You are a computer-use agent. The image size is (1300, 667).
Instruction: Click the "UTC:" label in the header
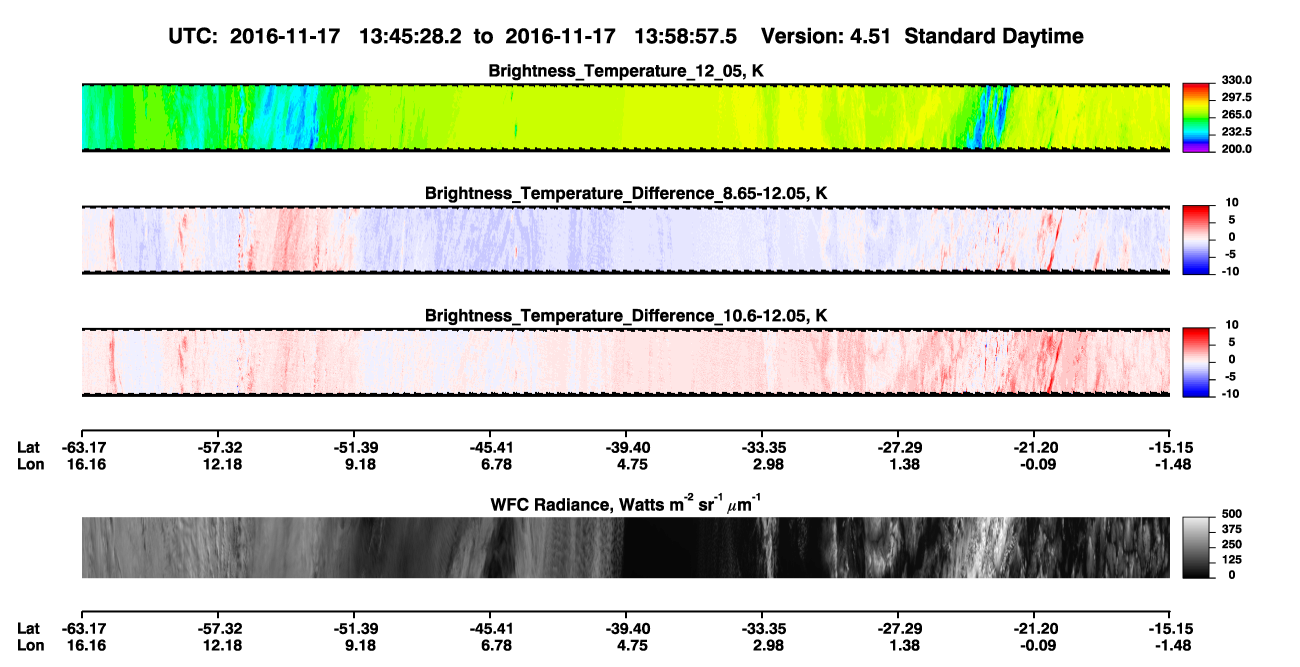pos(193,37)
